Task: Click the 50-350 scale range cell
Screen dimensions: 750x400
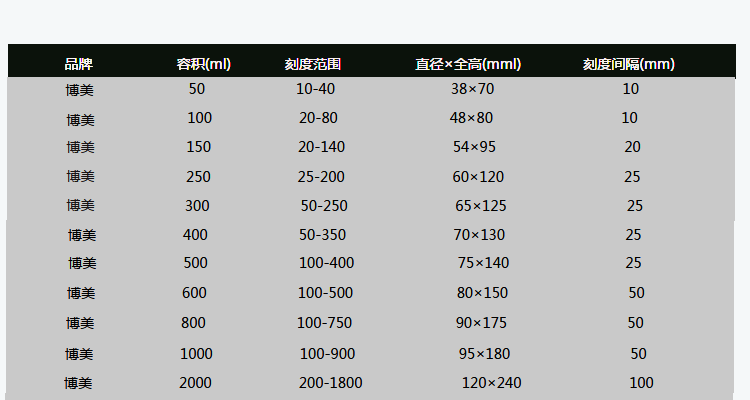Action: point(322,235)
